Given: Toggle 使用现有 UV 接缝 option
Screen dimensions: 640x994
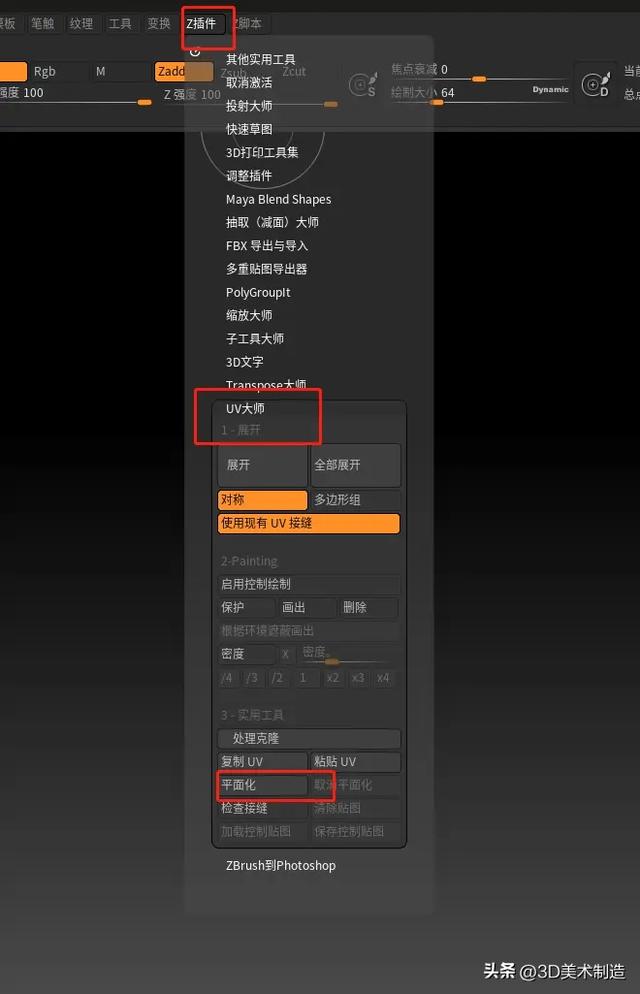Looking at the screenshot, I should (308, 523).
